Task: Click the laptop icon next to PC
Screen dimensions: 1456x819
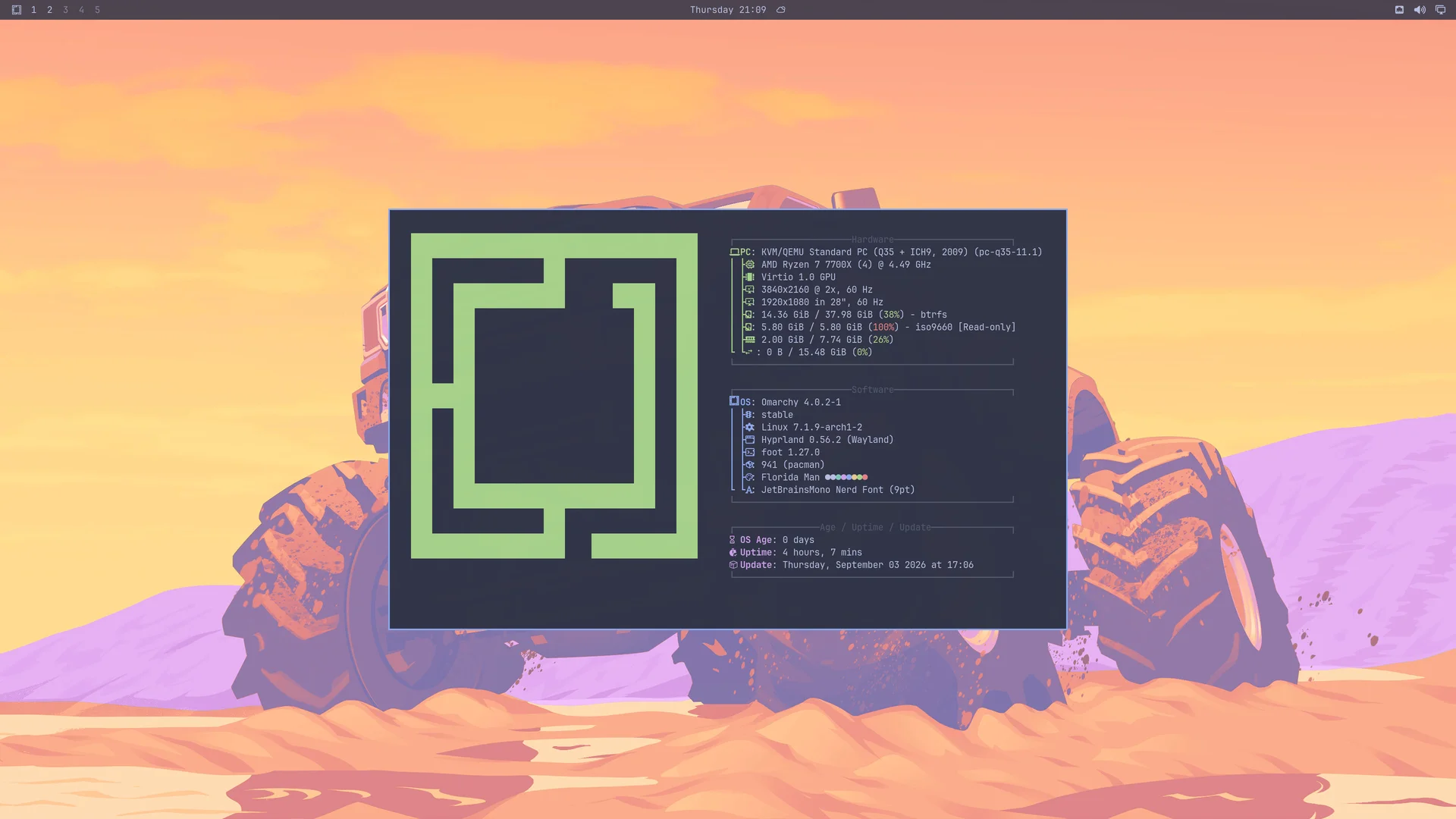Action: tap(734, 252)
